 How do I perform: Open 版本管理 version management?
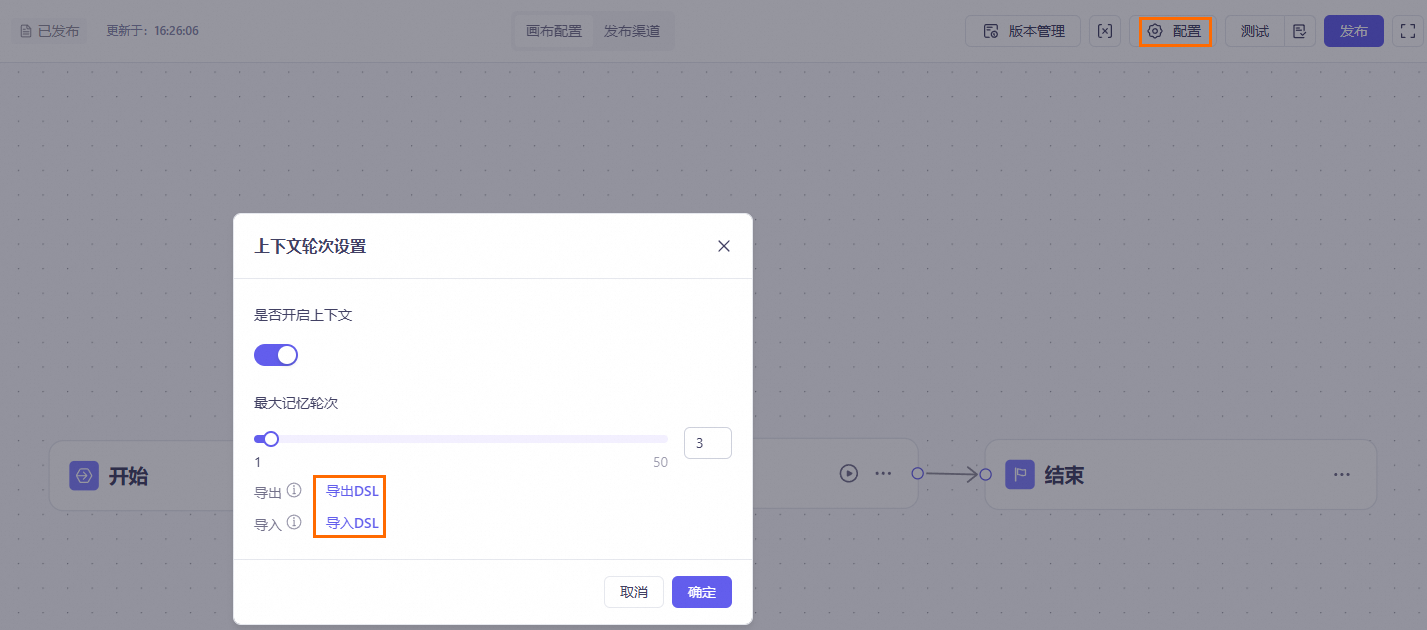(x=1023, y=31)
